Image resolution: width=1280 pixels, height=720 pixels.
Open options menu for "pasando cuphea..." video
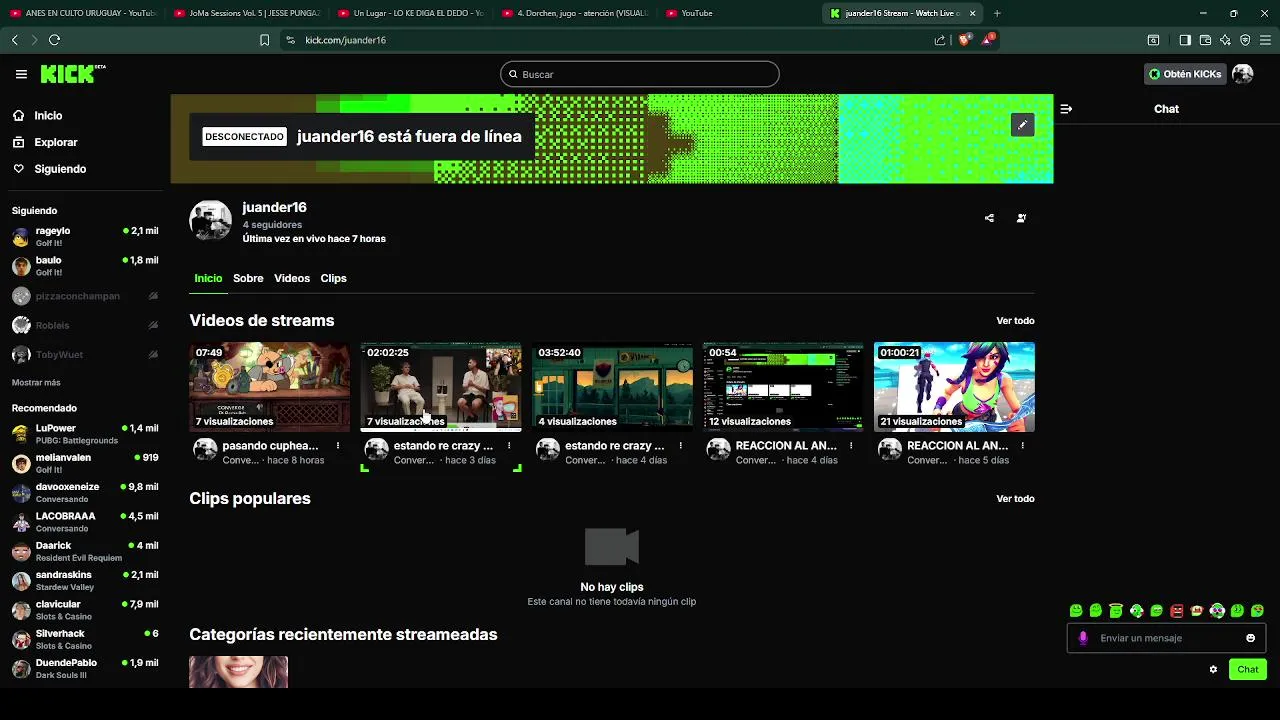click(x=338, y=446)
